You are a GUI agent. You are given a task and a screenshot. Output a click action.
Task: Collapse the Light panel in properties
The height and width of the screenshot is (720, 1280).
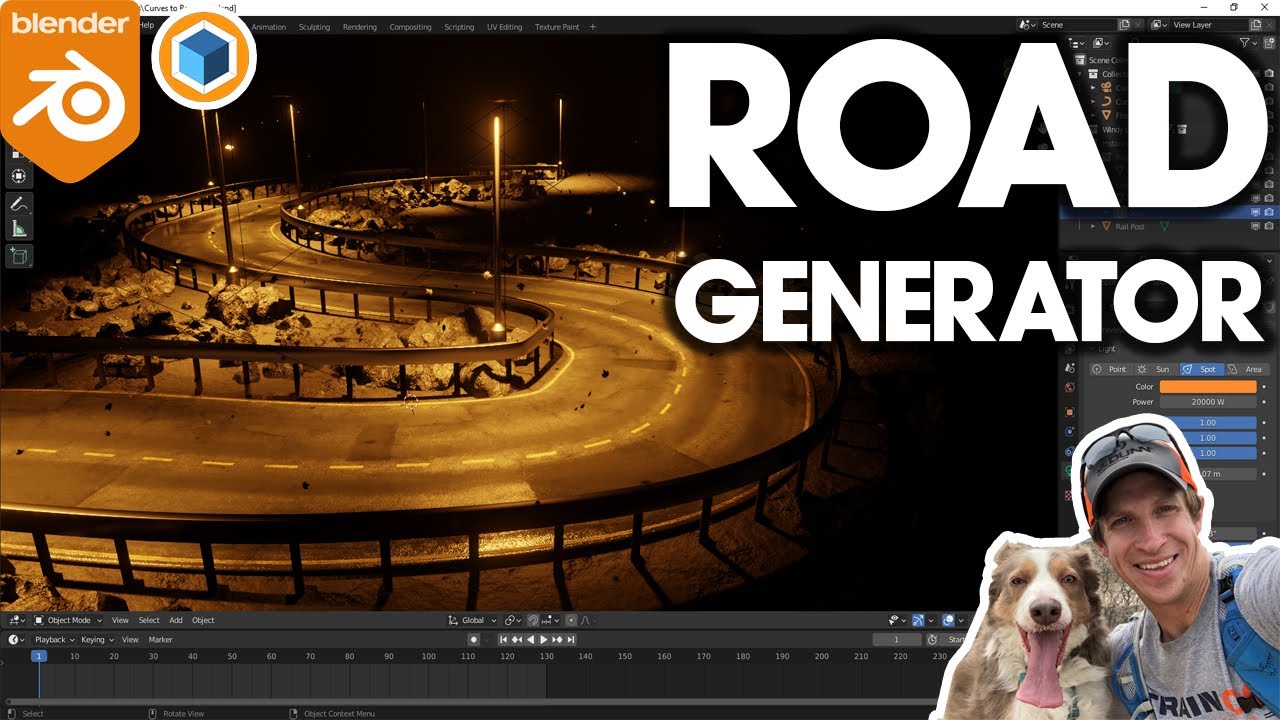point(1094,349)
